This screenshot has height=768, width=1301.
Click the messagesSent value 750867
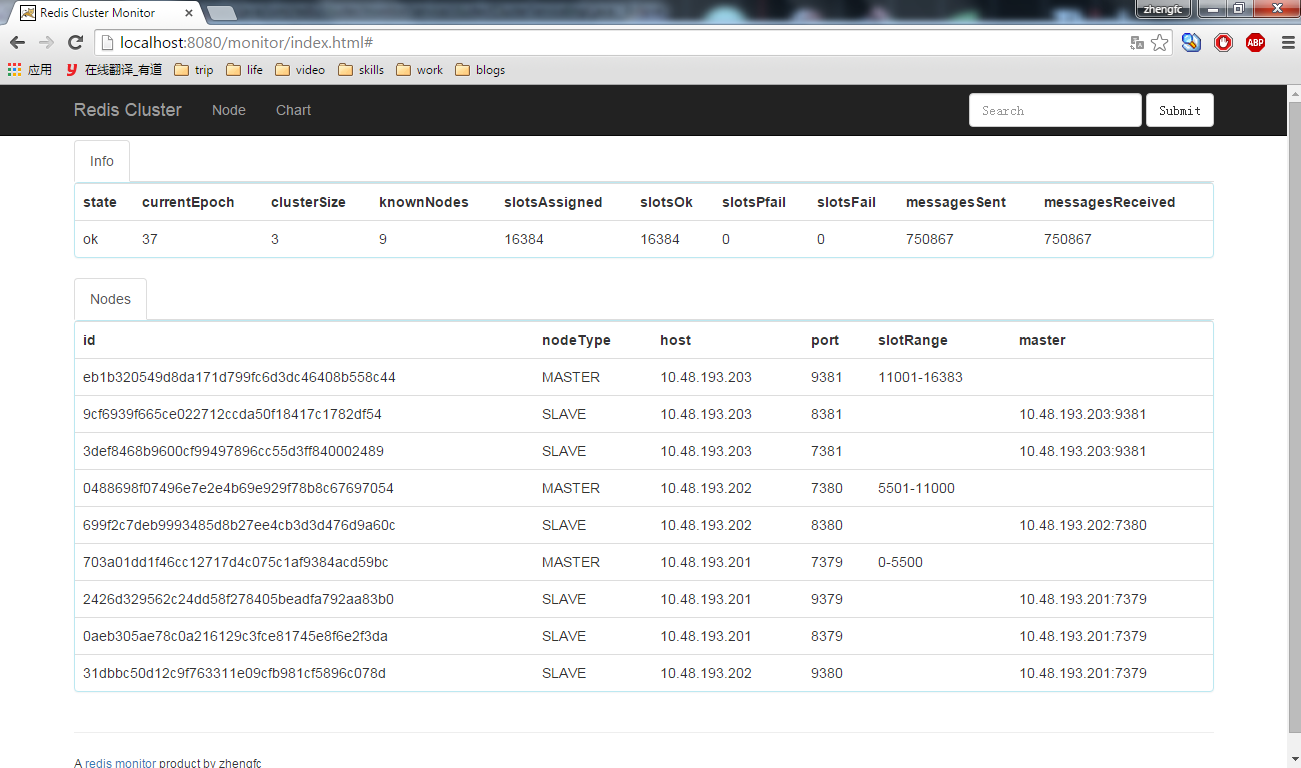point(929,239)
